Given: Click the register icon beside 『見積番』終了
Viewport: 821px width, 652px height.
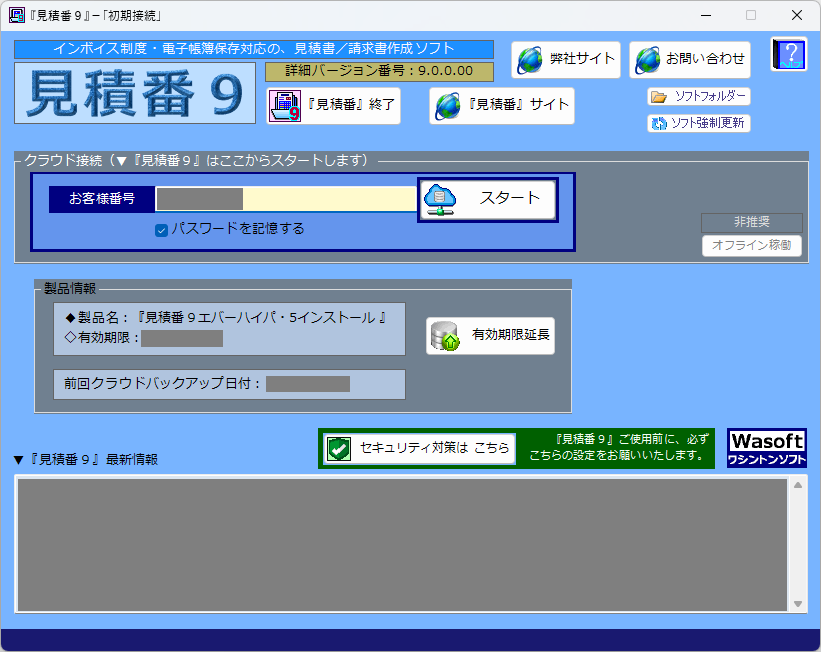Looking at the screenshot, I should click(x=285, y=106).
